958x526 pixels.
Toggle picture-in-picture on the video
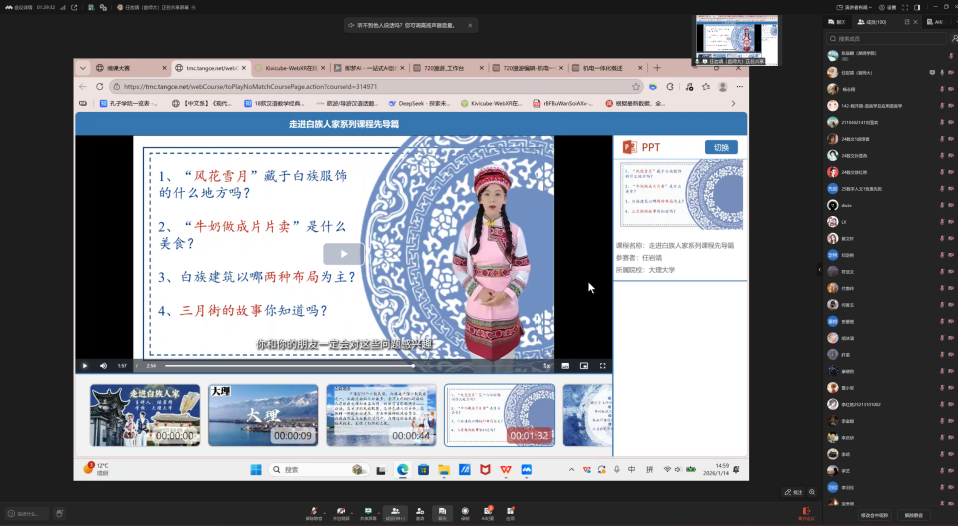[x=584, y=366]
